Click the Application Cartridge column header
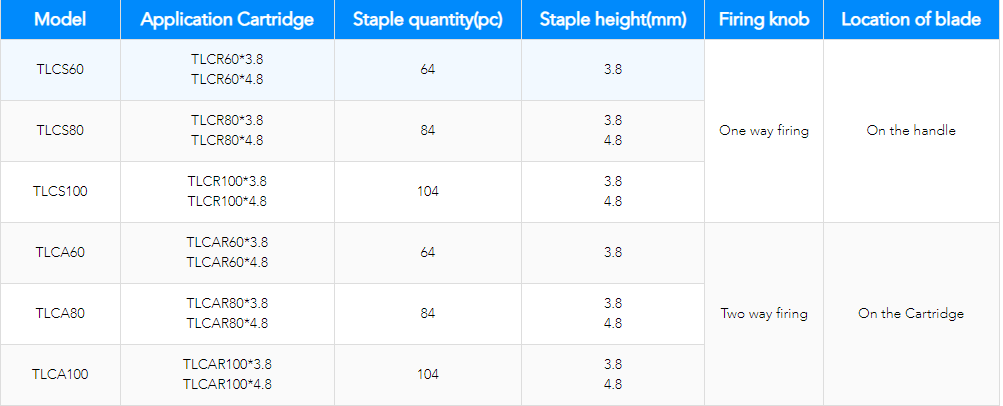The width and height of the screenshot is (1003, 406). tap(227, 20)
